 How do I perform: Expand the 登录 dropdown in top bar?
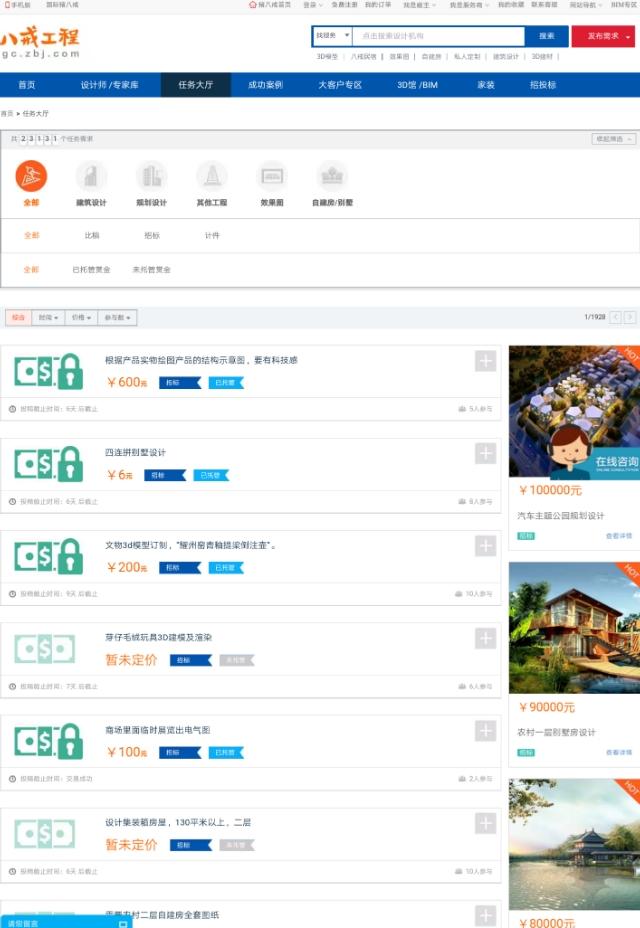(313, 5)
